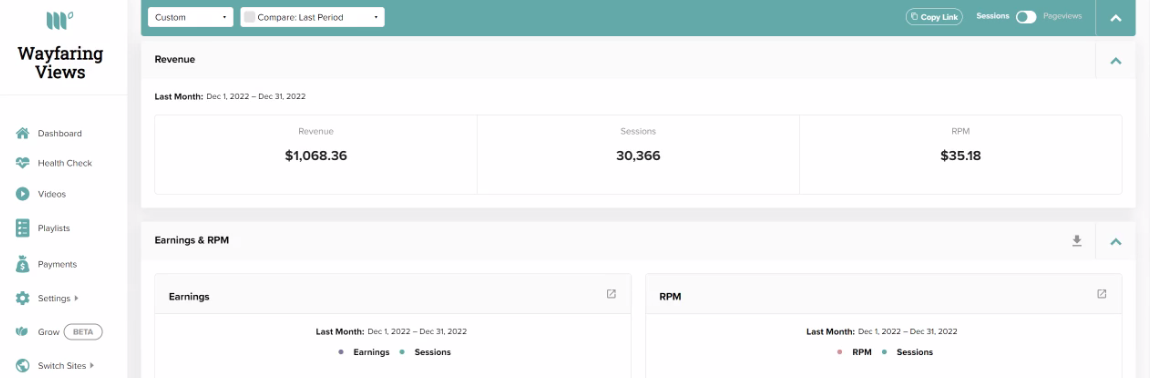Click the Payments money bag icon
This screenshot has height=378, width=1150.
23,263
